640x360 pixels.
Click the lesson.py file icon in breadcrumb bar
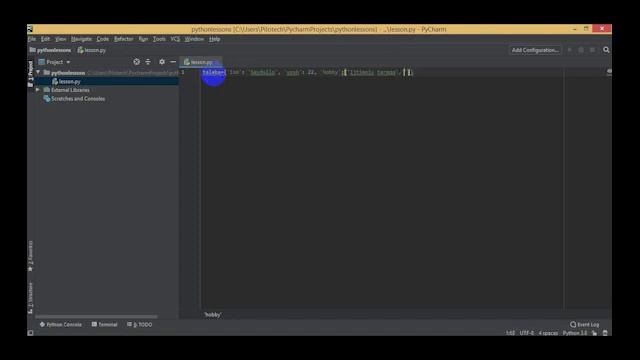[80, 50]
